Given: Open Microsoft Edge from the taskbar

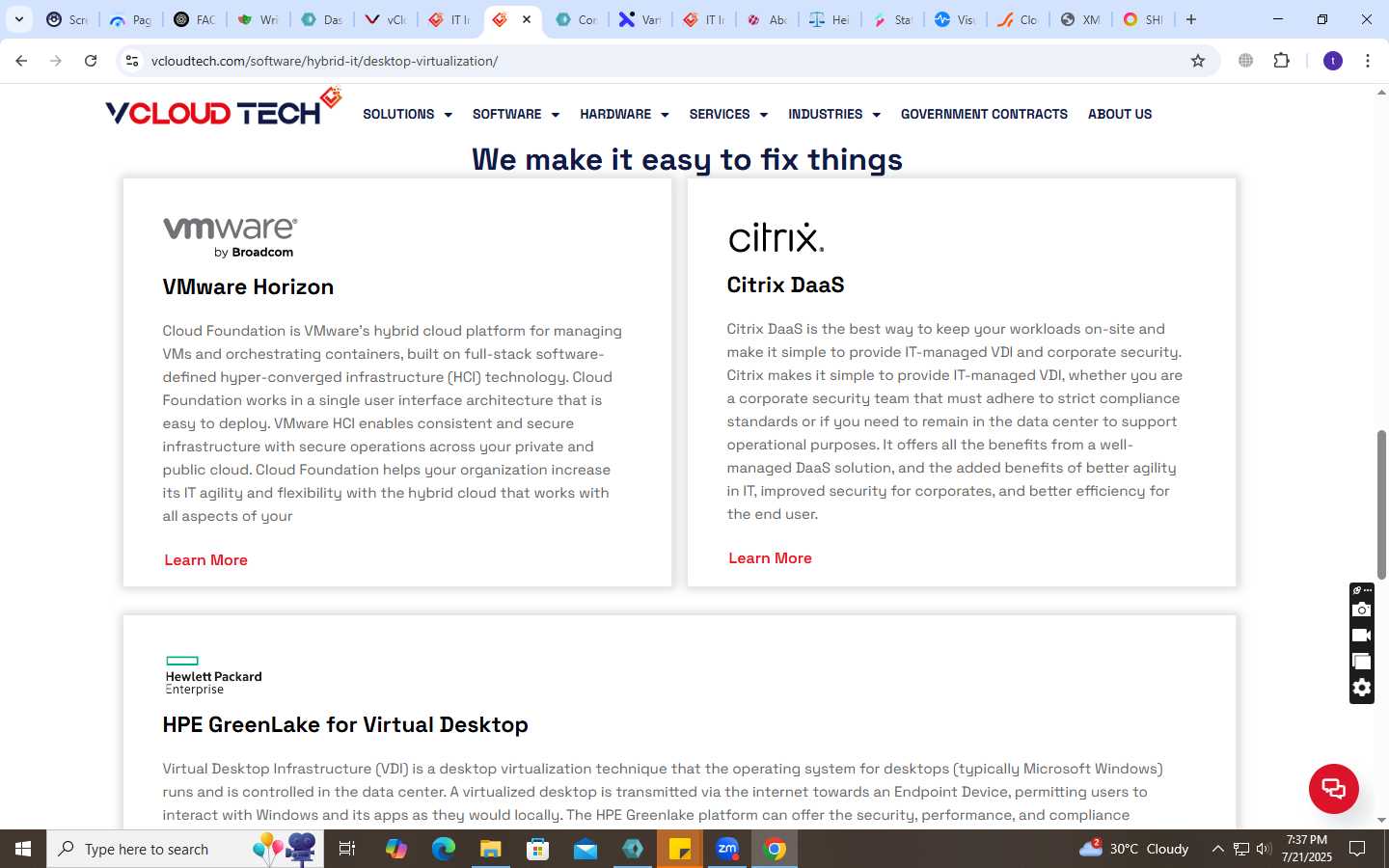Looking at the screenshot, I should click(444, 849).
